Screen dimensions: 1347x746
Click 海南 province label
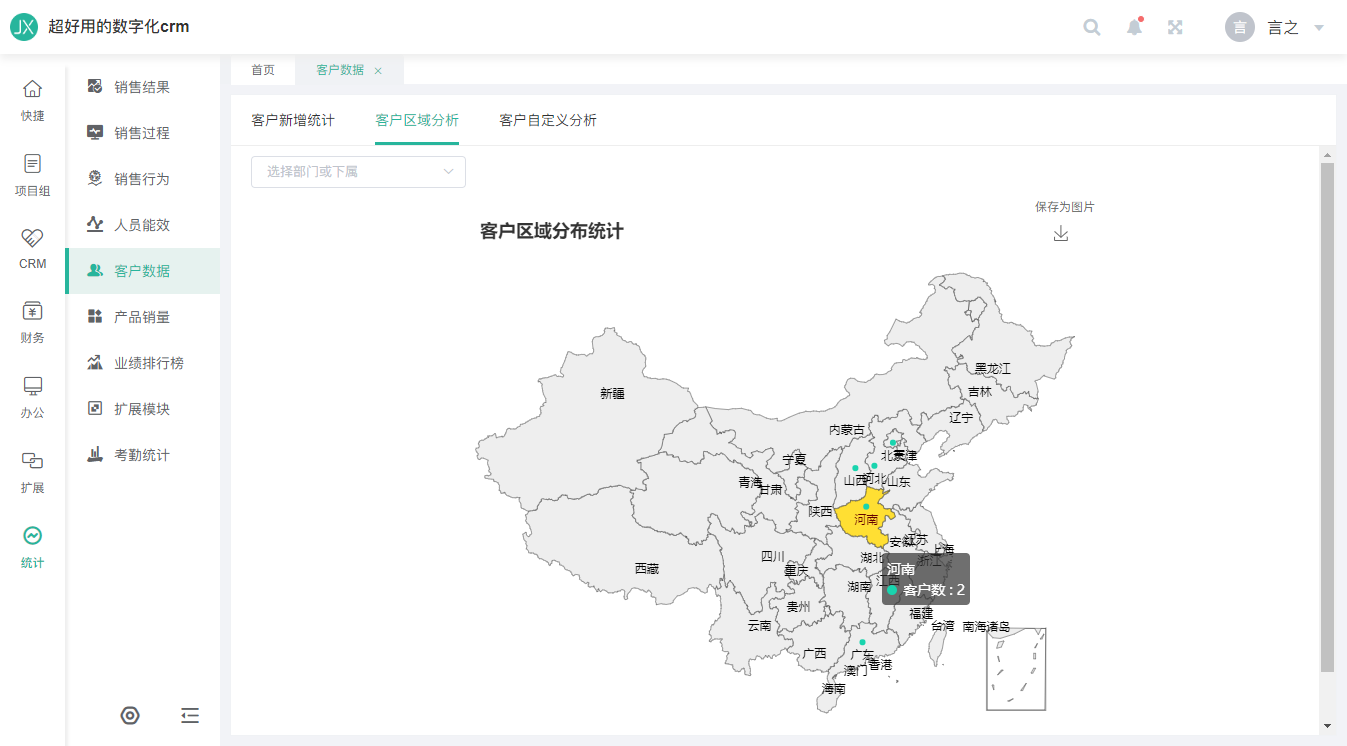(834, 689)
